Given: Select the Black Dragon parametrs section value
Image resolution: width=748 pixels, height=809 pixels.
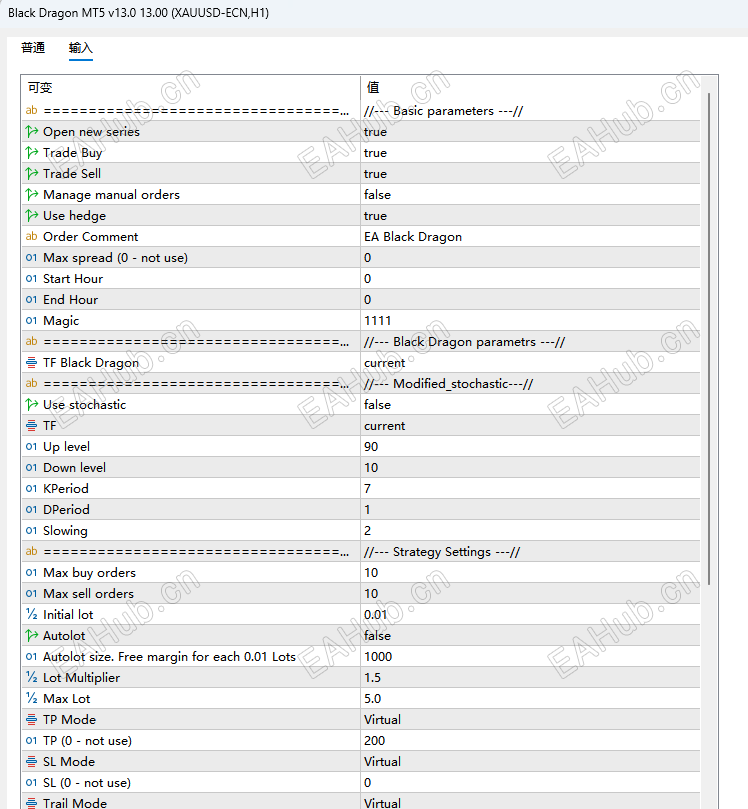Looking at the screenshot, I should [464, 342].
